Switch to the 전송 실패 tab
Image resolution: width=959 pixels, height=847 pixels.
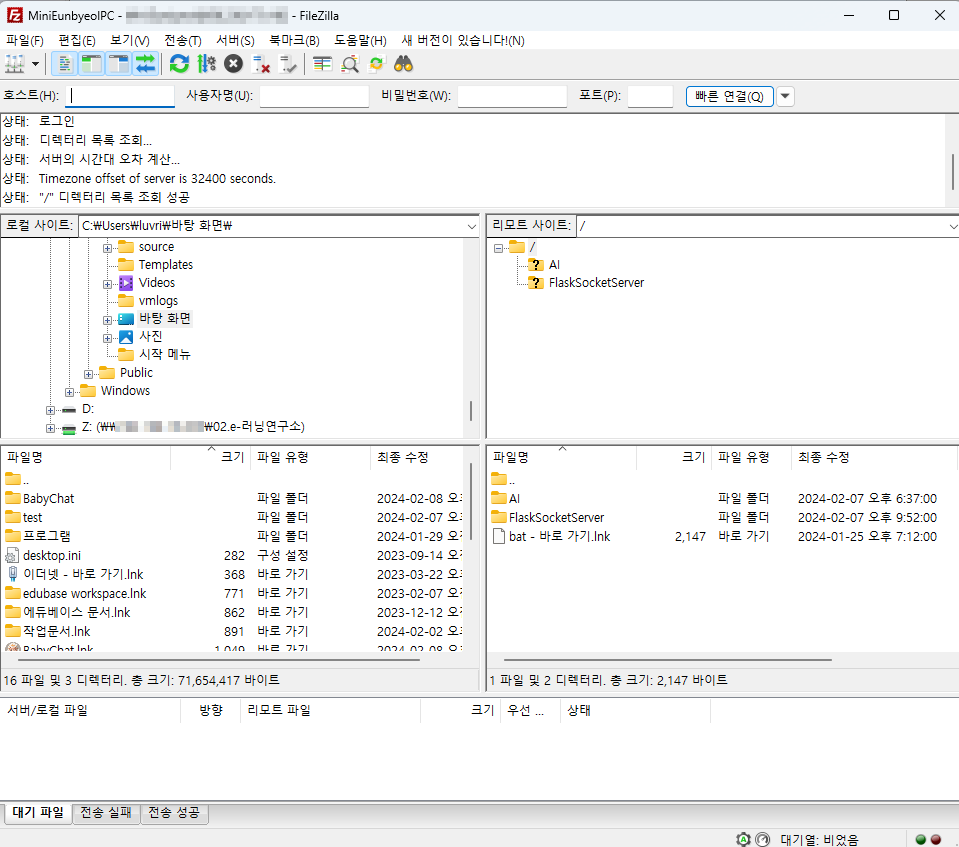(x=106, y=812)
